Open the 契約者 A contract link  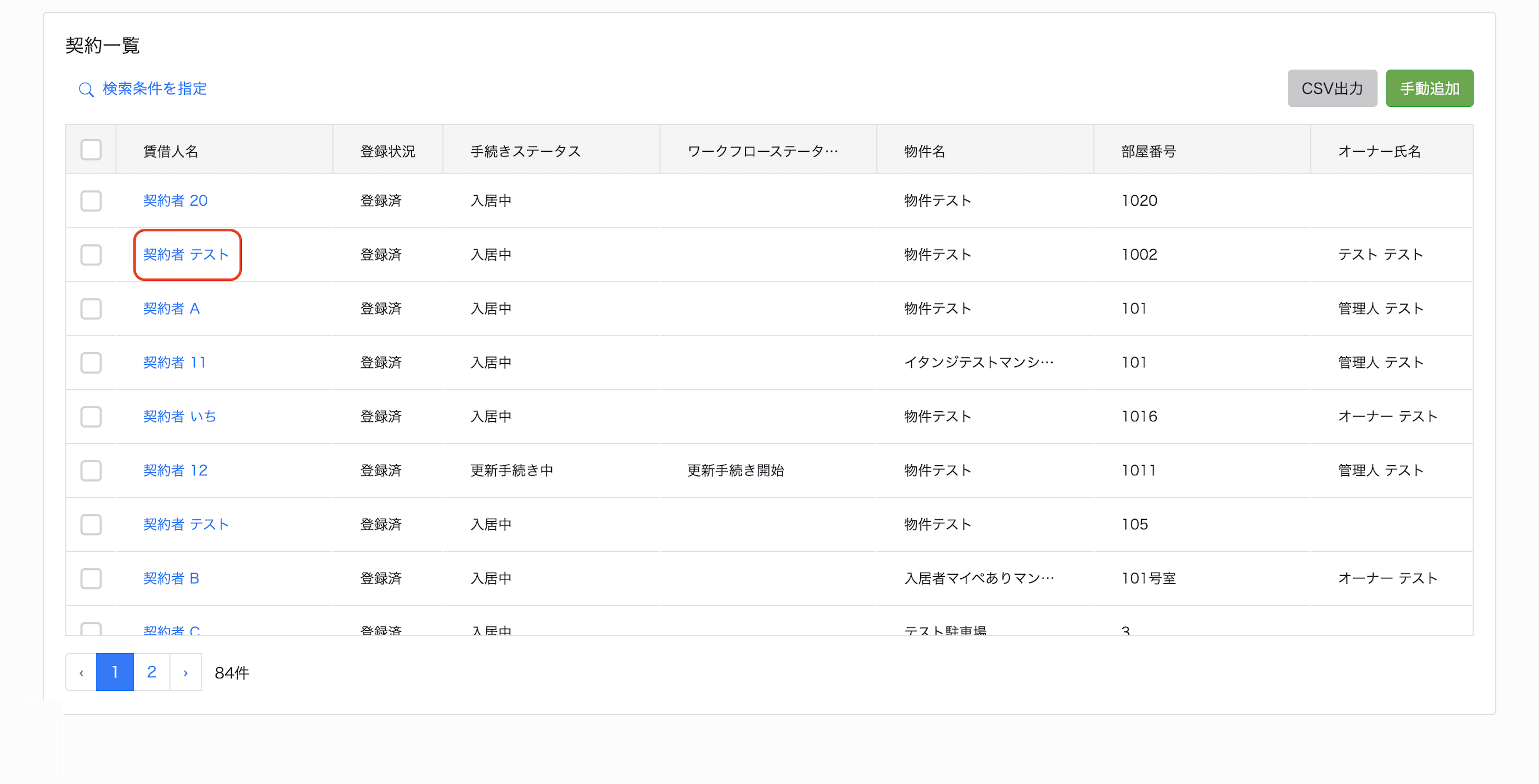tap(172, 309)
